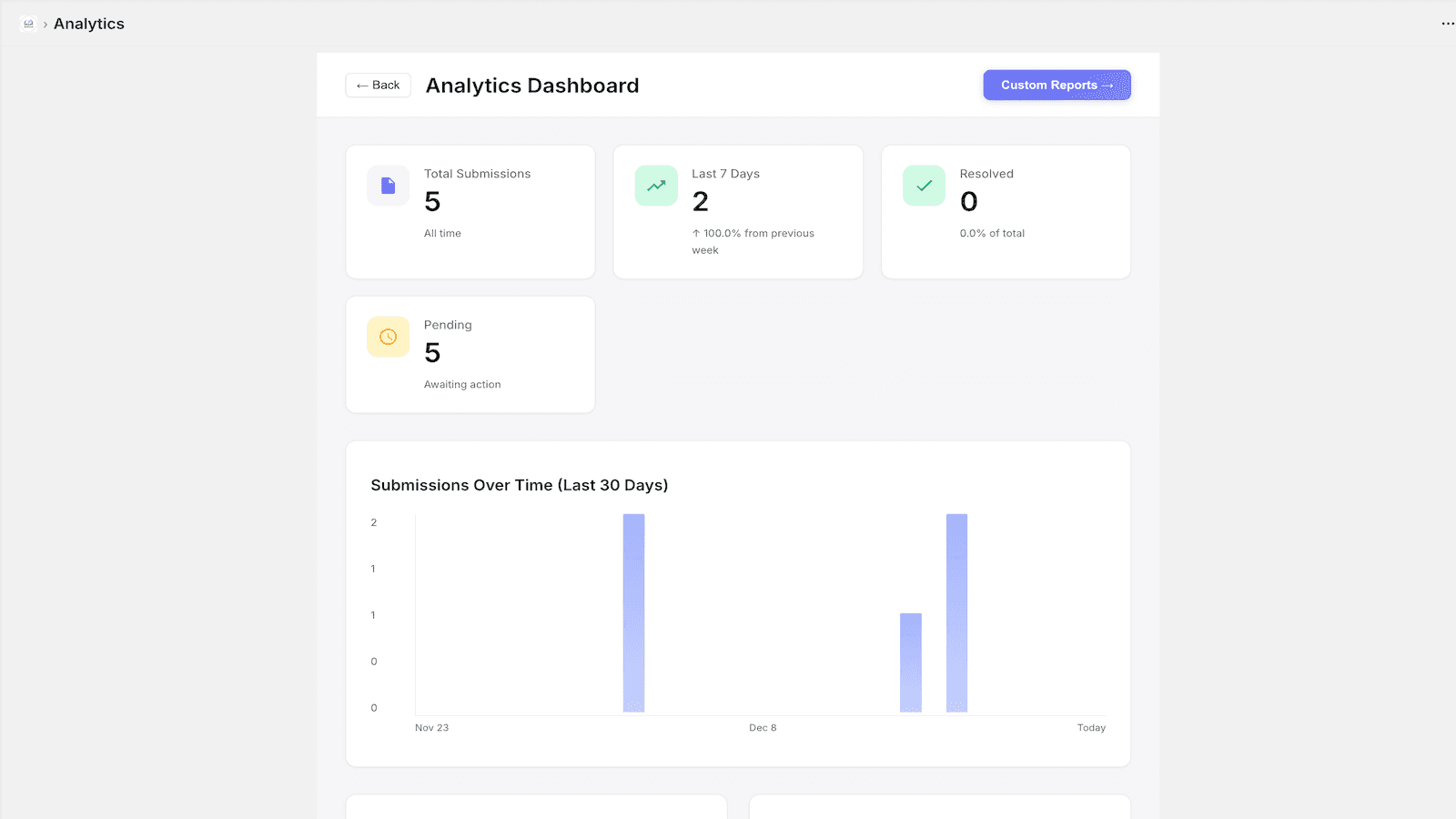Click the Nov 23 axis label
1456x819 pixels.
point(431,727)
